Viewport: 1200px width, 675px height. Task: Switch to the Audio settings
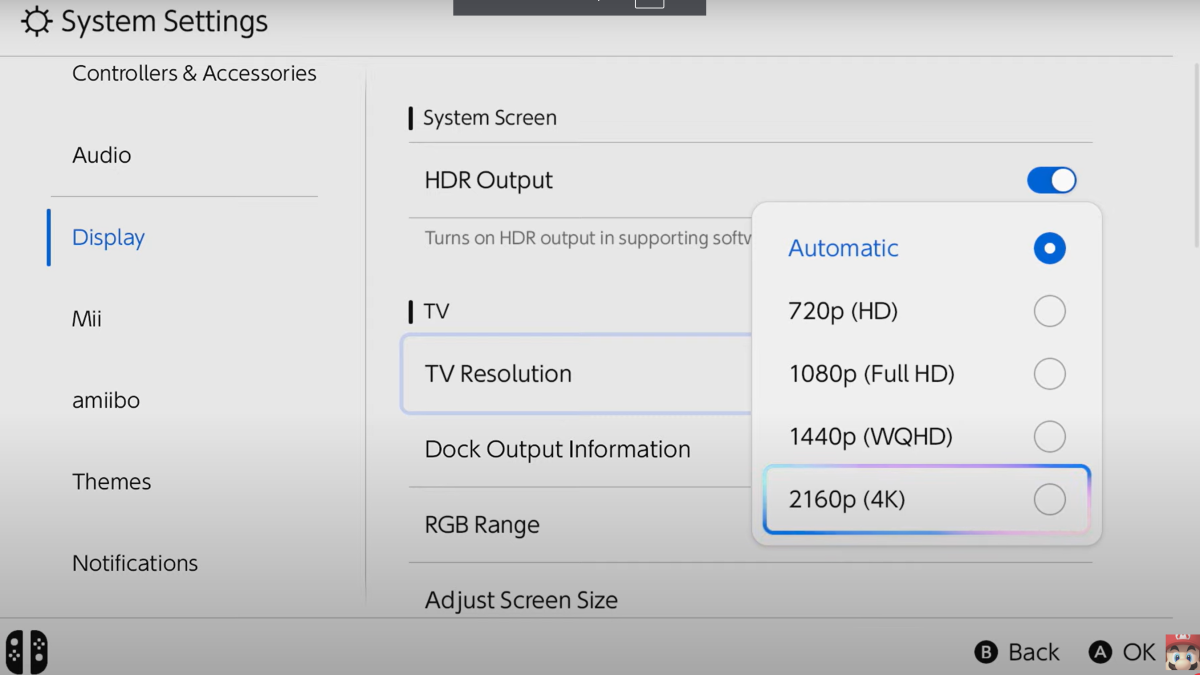coord(102,155)
